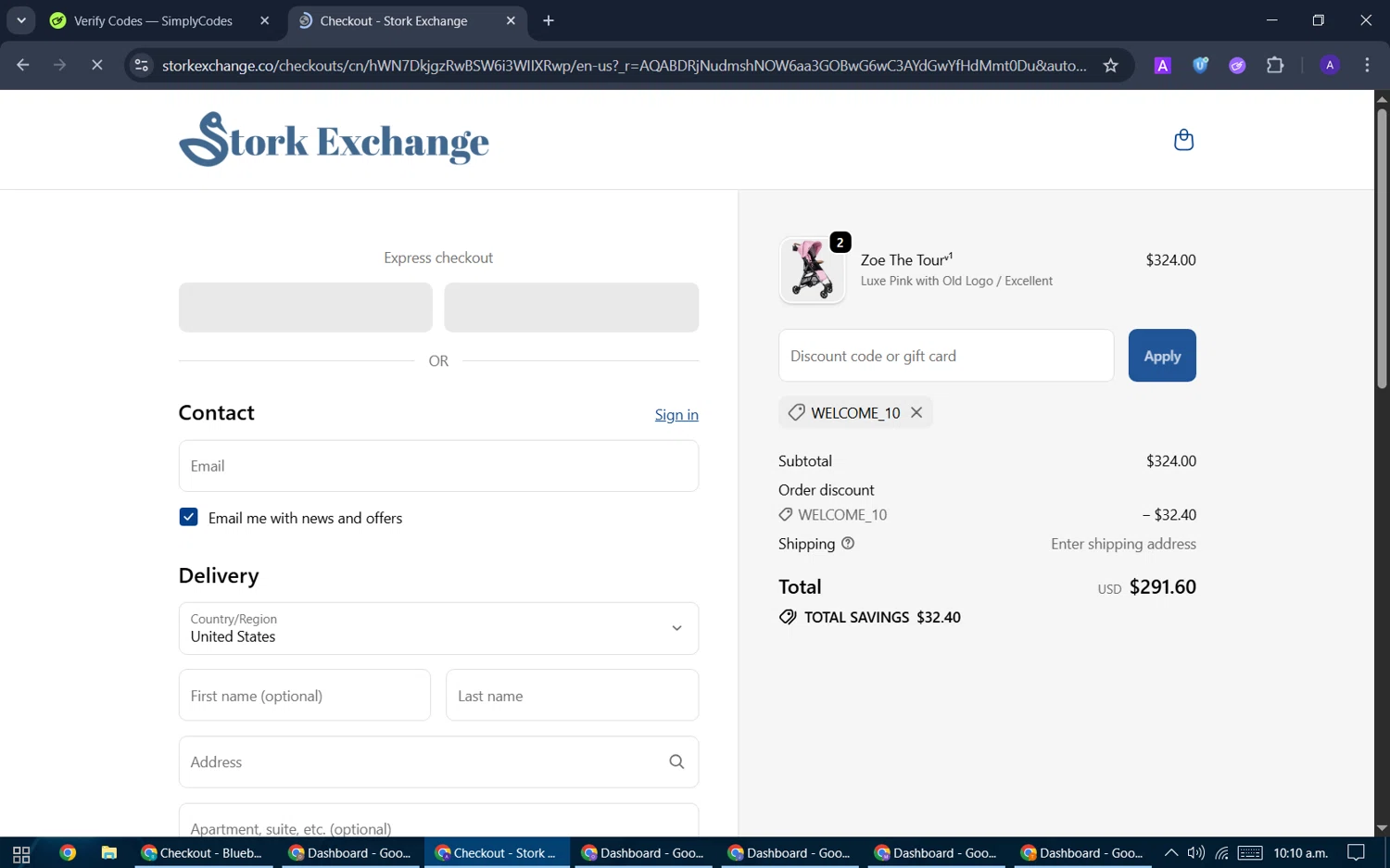The width and height of the screenshot is (1390, 868).
Task: Click the Last name field
Action: click(x=572, y=695)
